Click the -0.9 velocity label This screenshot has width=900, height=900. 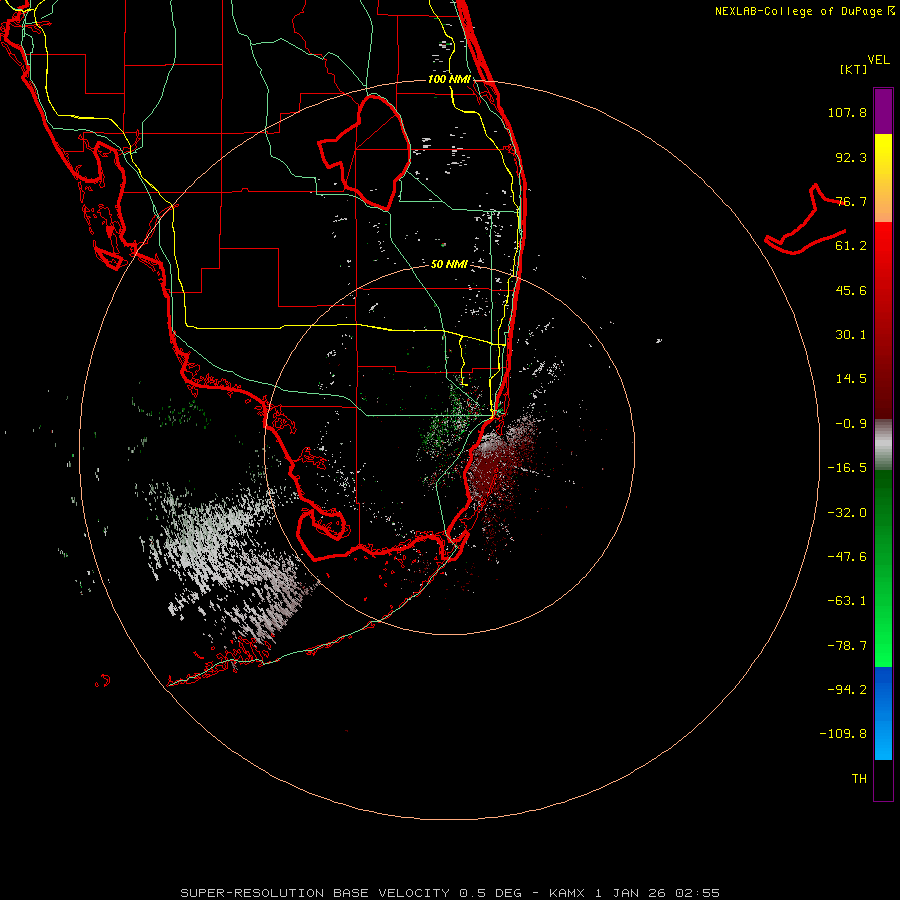851,424
